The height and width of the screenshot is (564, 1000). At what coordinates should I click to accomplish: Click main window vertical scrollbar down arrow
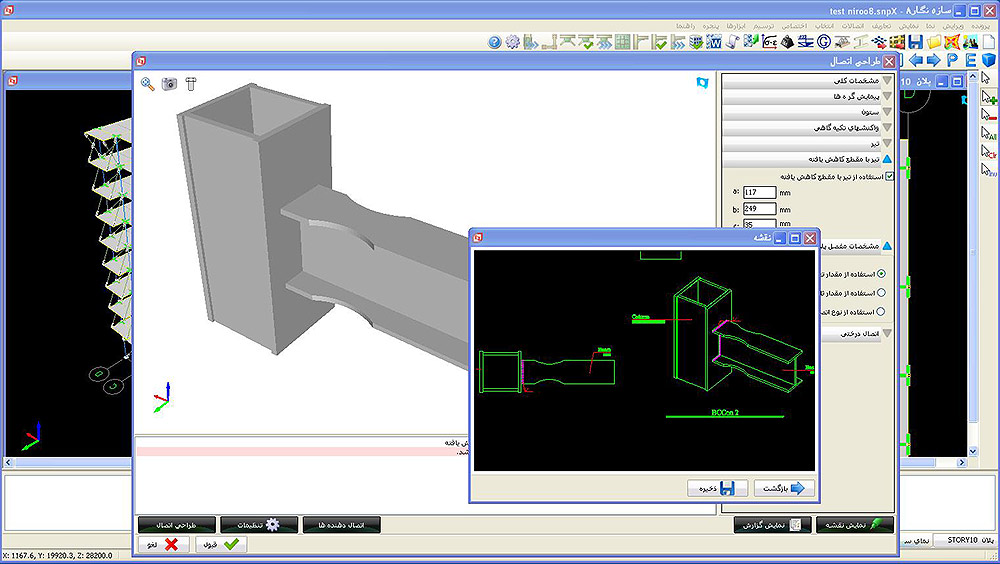(x=973, y=451)
